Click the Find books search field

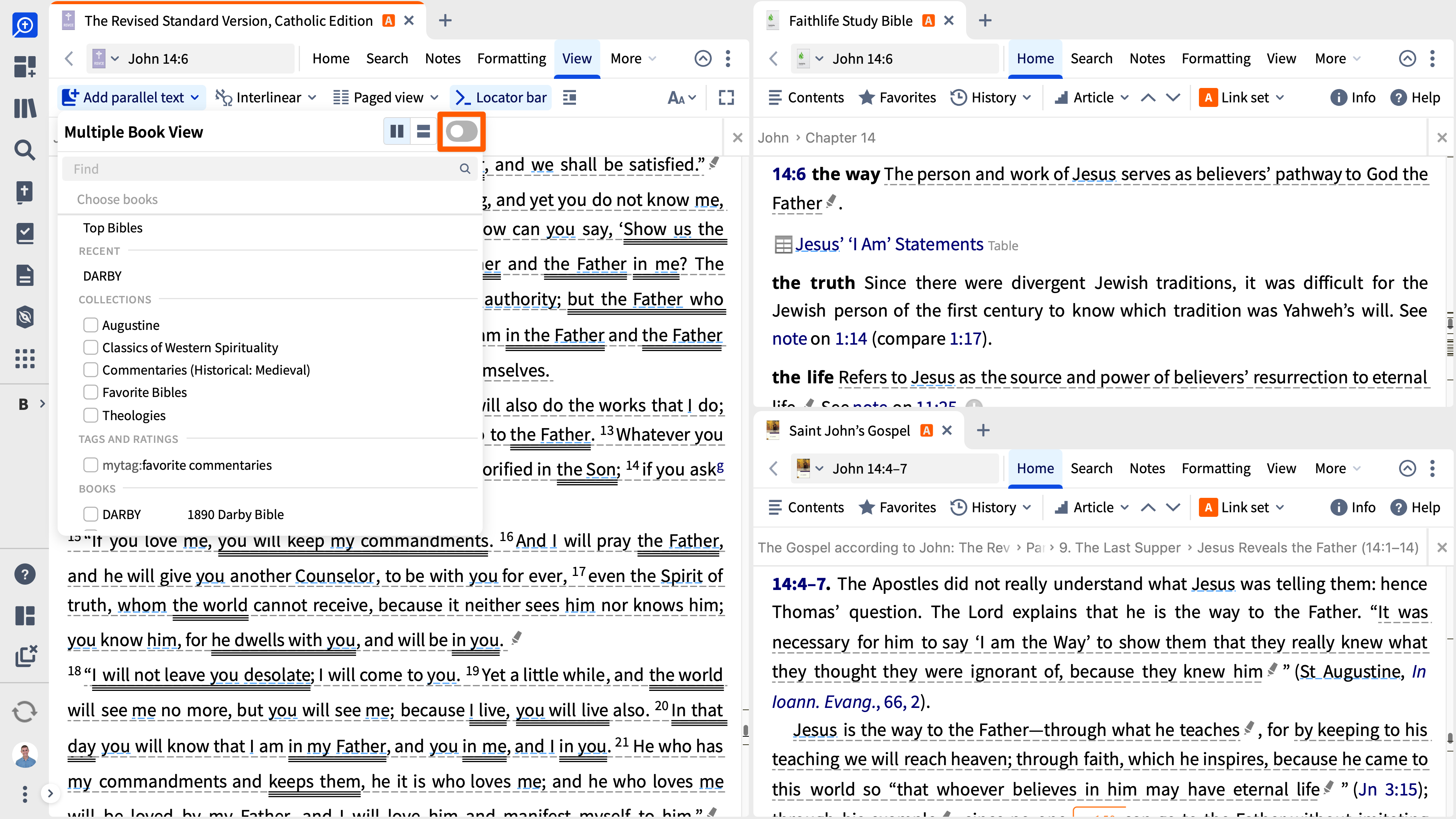pos(270,169)
